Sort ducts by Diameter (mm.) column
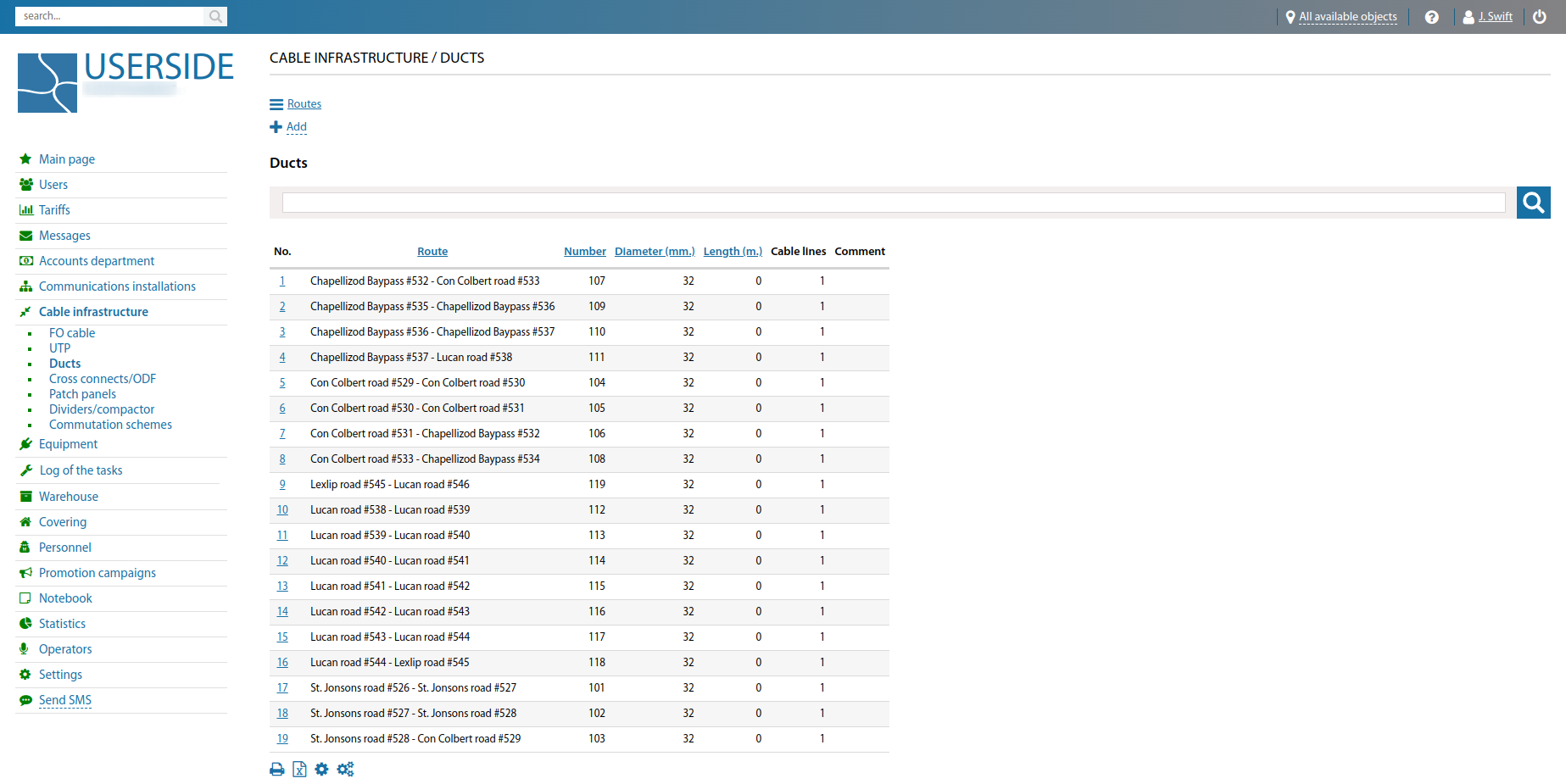 pos(655,252)
